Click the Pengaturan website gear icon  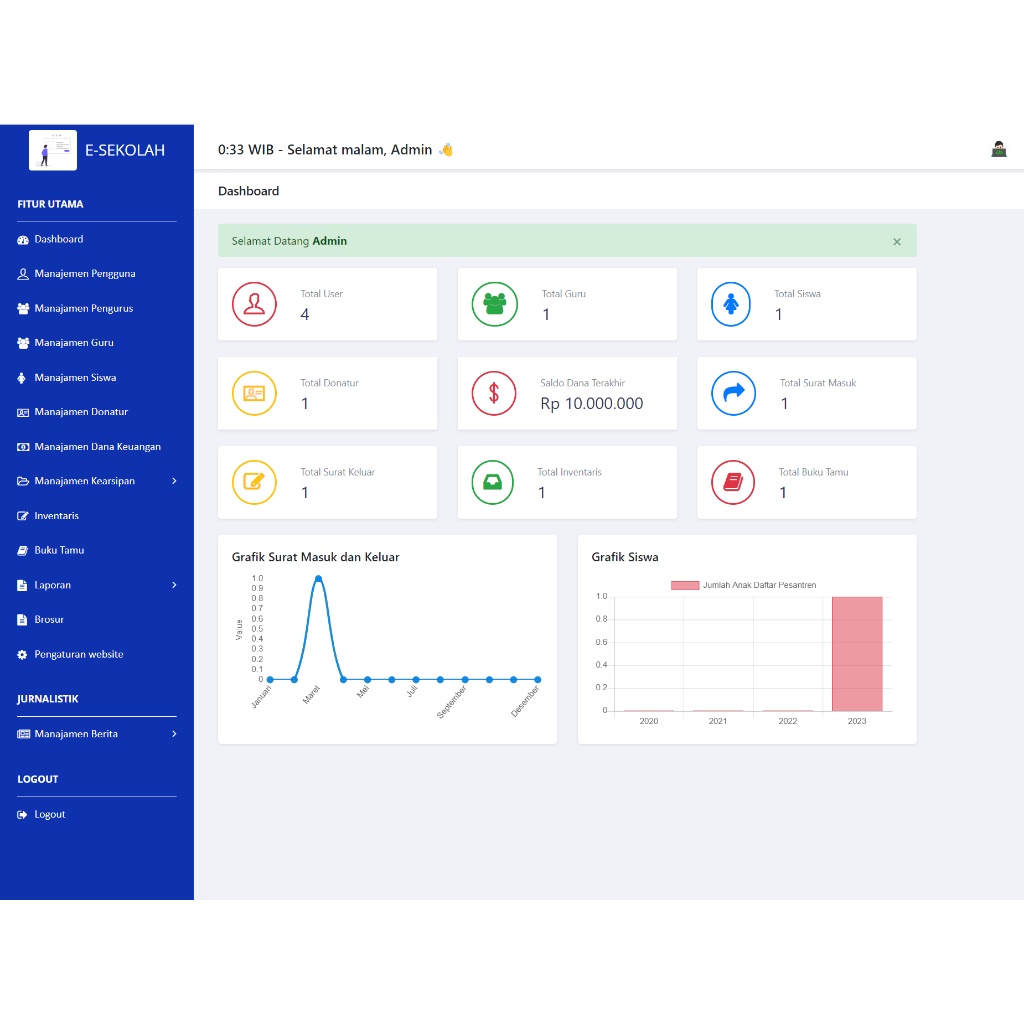click(x=22, y=654)
